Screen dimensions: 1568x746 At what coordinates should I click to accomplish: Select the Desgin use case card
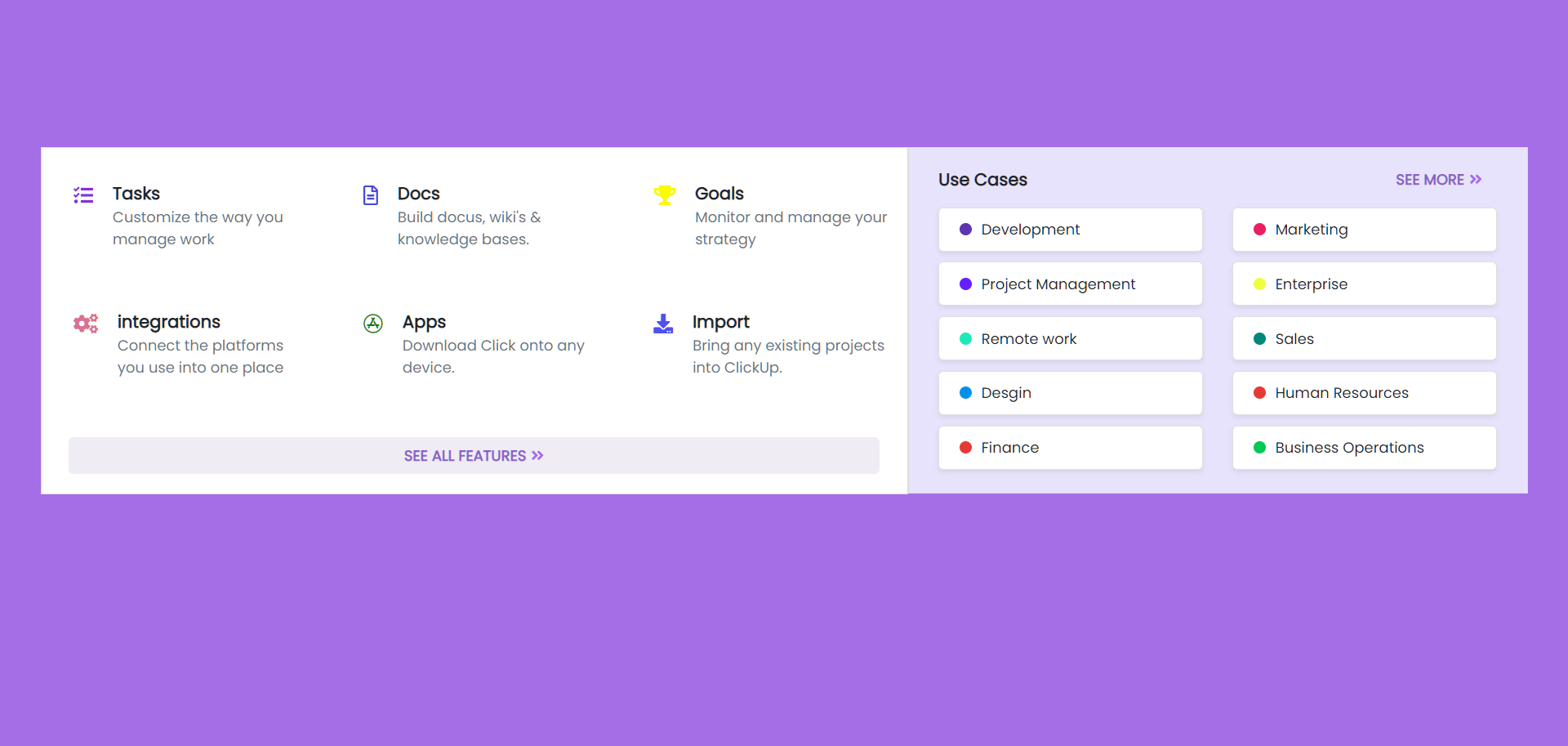pyautogui.click(x=1070, y=393)
